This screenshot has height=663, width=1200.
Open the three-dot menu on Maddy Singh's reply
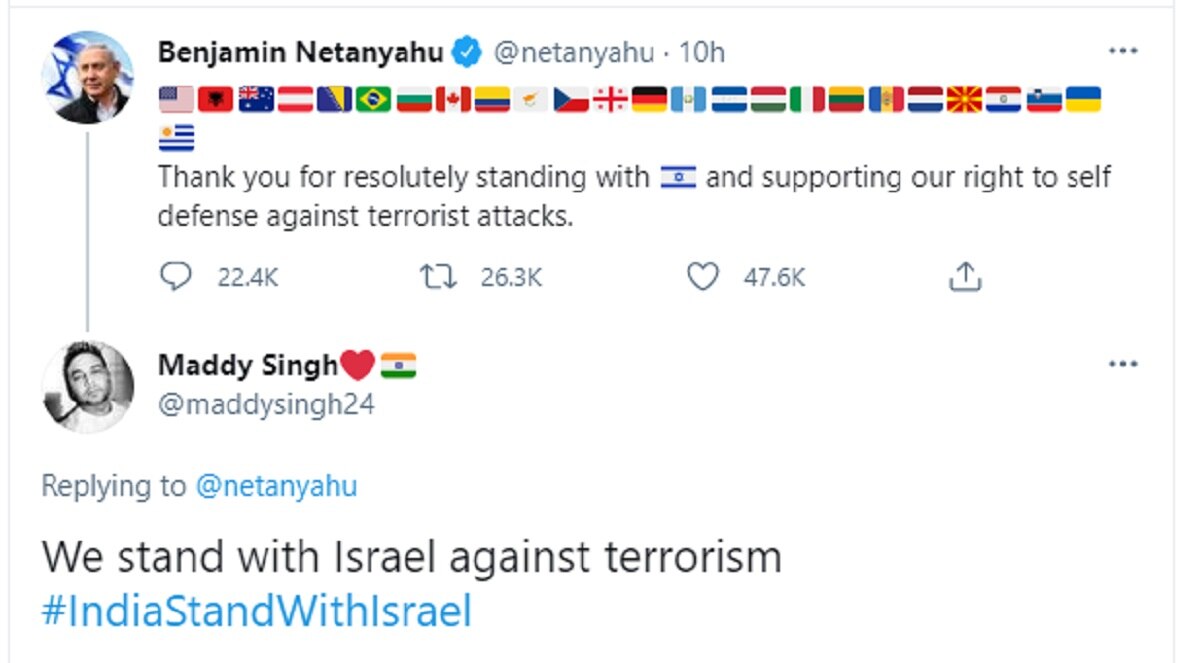click(1124, 362)
